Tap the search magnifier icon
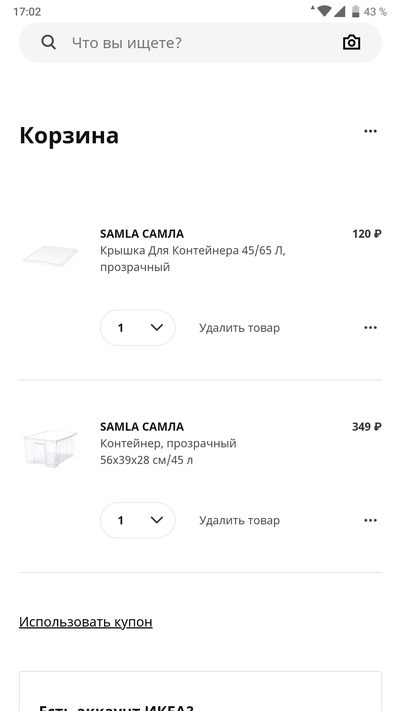Viewport: 400px width, 711px height. (x=49, y=43)
